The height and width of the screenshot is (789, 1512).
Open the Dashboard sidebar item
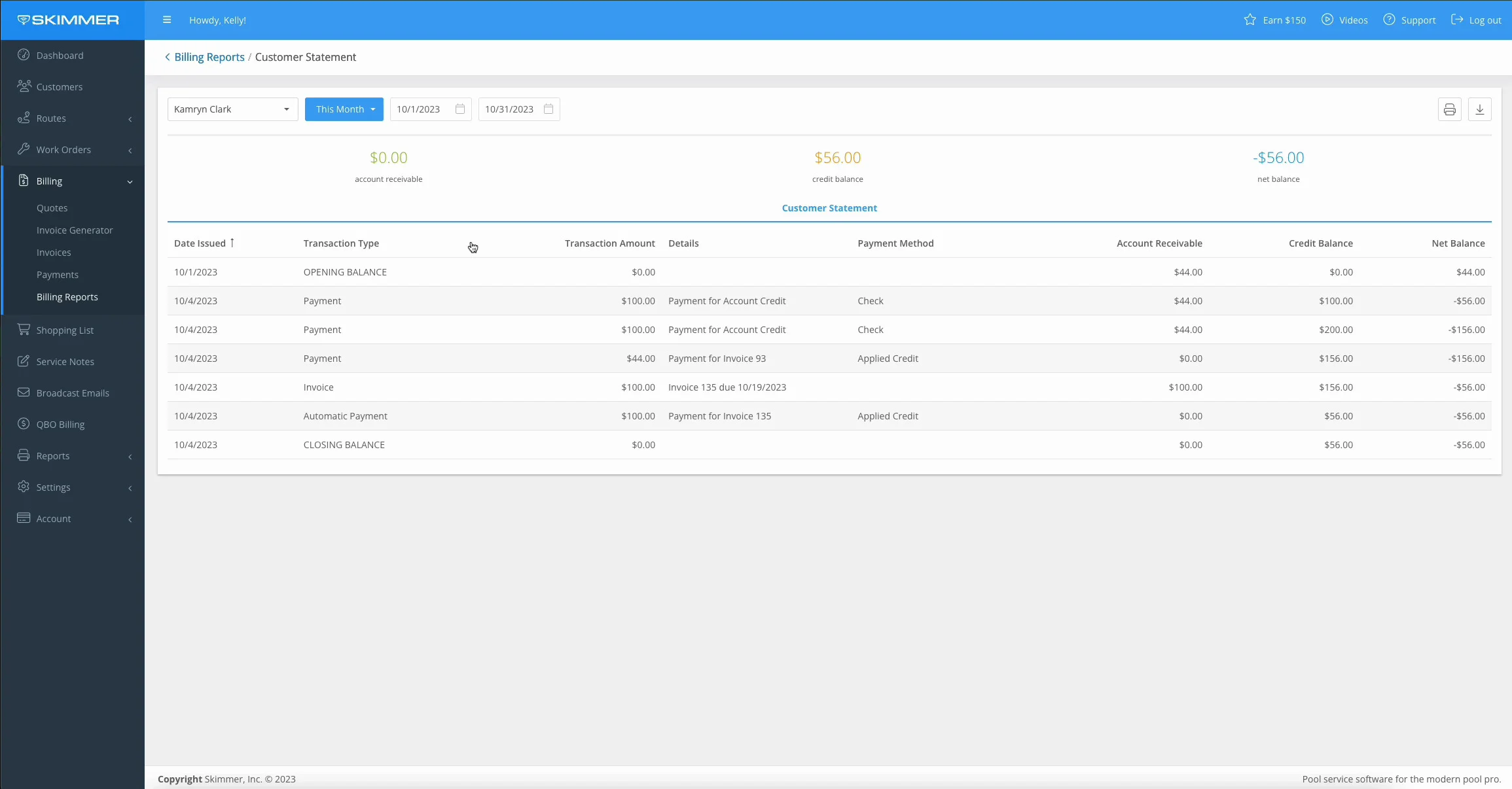[60, 56]
